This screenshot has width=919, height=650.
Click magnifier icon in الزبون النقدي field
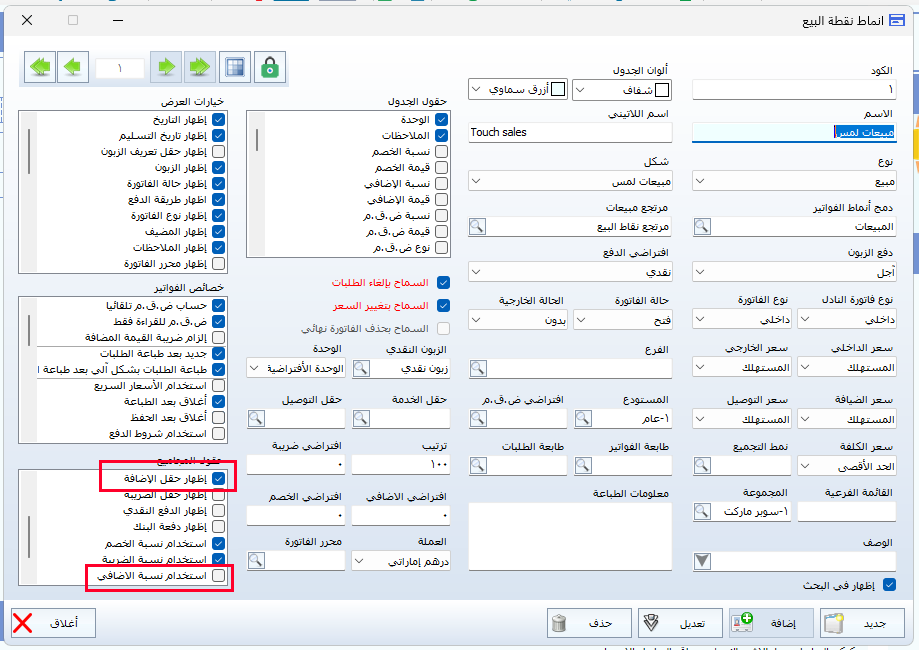[x=361, y=368]
